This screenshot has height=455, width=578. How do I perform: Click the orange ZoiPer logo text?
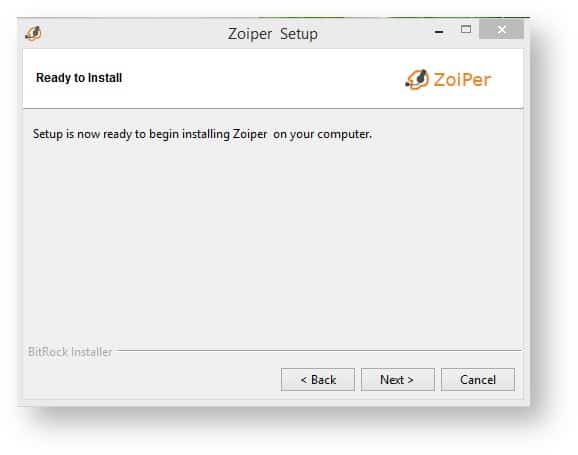pos(462,80)
